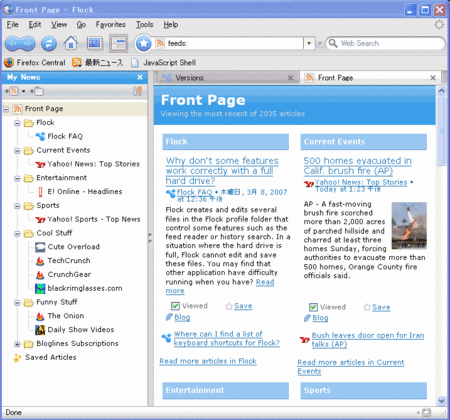Open the 500 homes evacuated article

coord(357,166)
